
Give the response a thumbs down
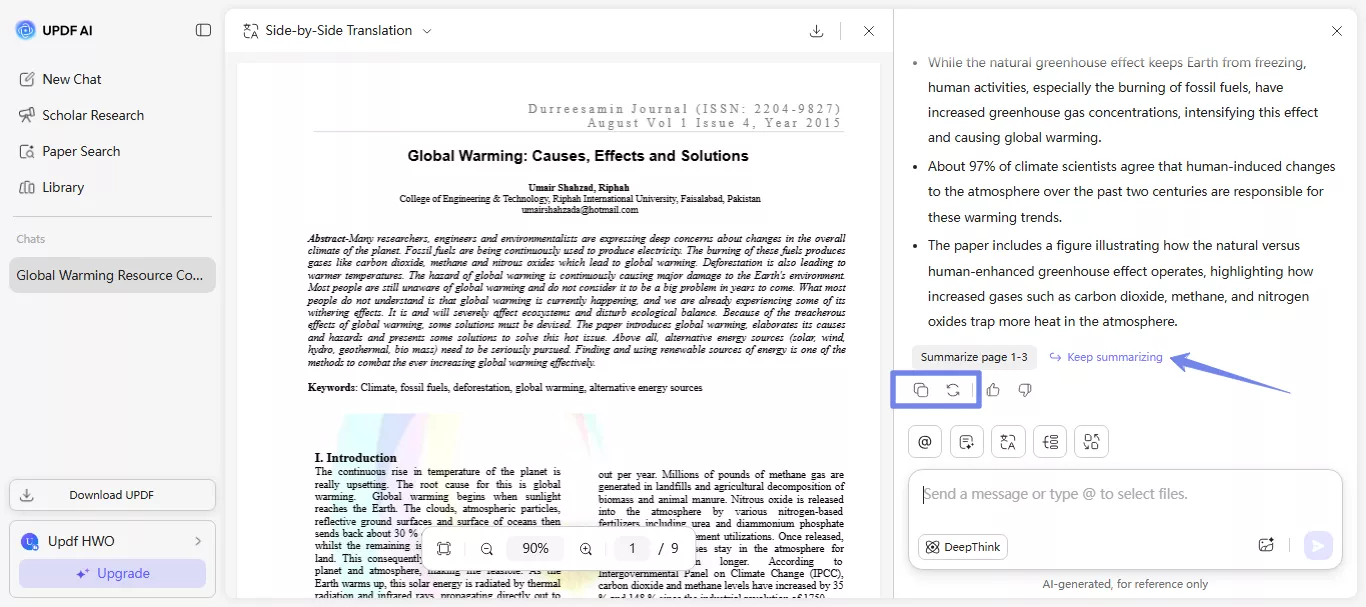click(x=1024, y=389)
